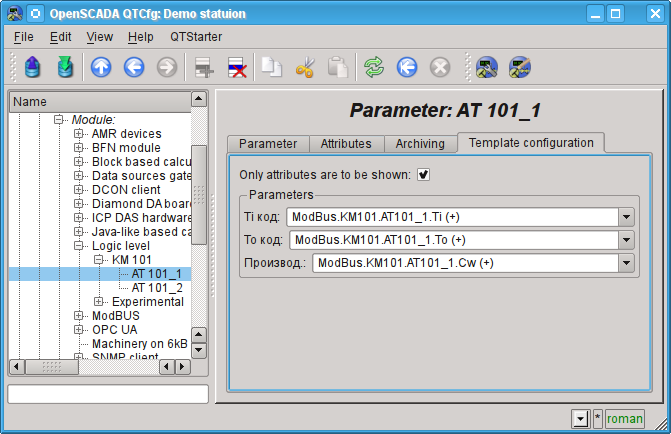Click the green Refresh arrows icon

pyautogui.click(x=373, y=67)
